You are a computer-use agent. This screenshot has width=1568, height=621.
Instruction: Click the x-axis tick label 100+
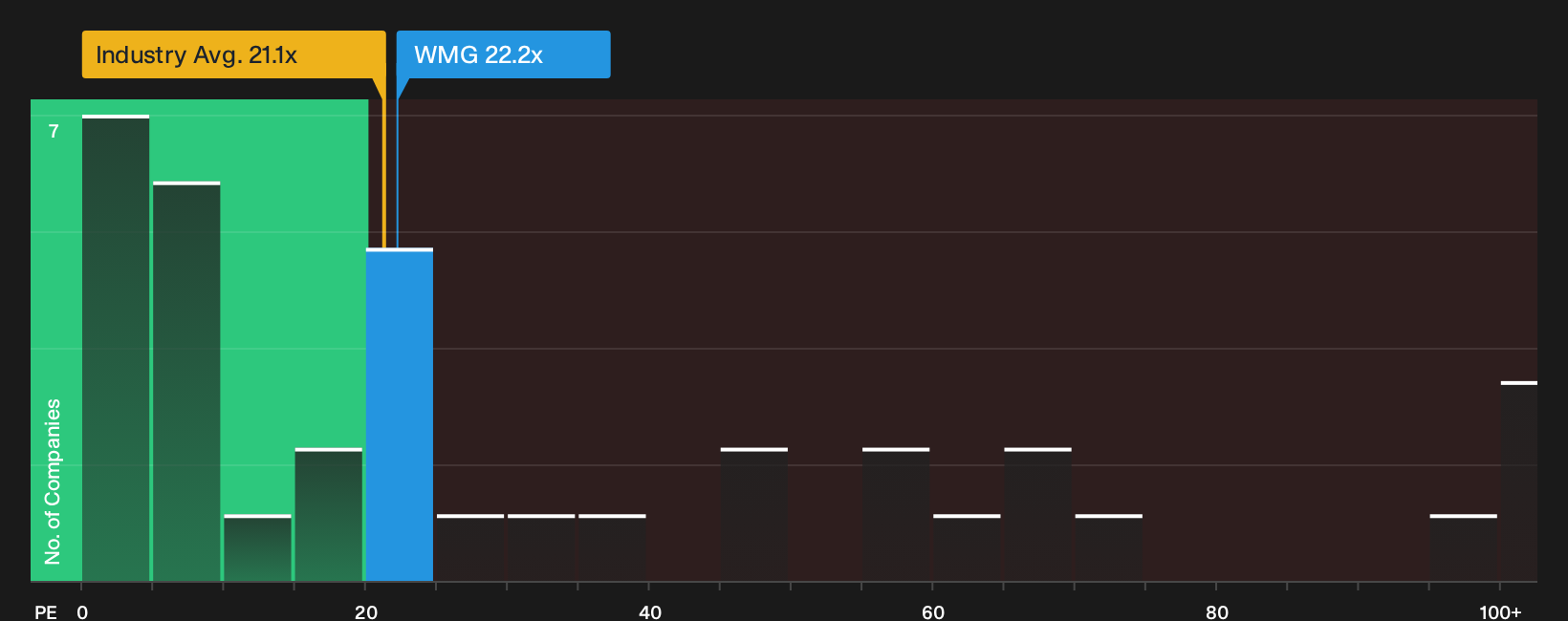(x=1500, y=612)
